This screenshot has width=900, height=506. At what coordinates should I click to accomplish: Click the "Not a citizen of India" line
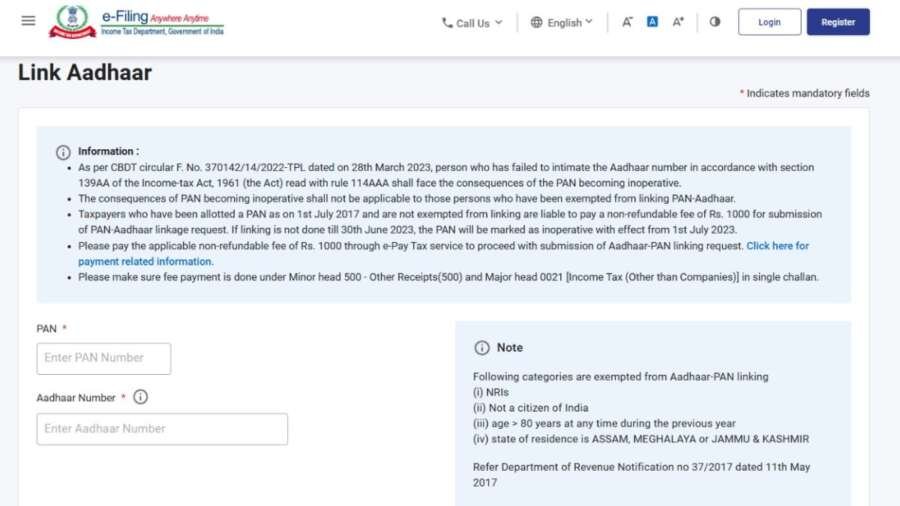pos(530,408)
